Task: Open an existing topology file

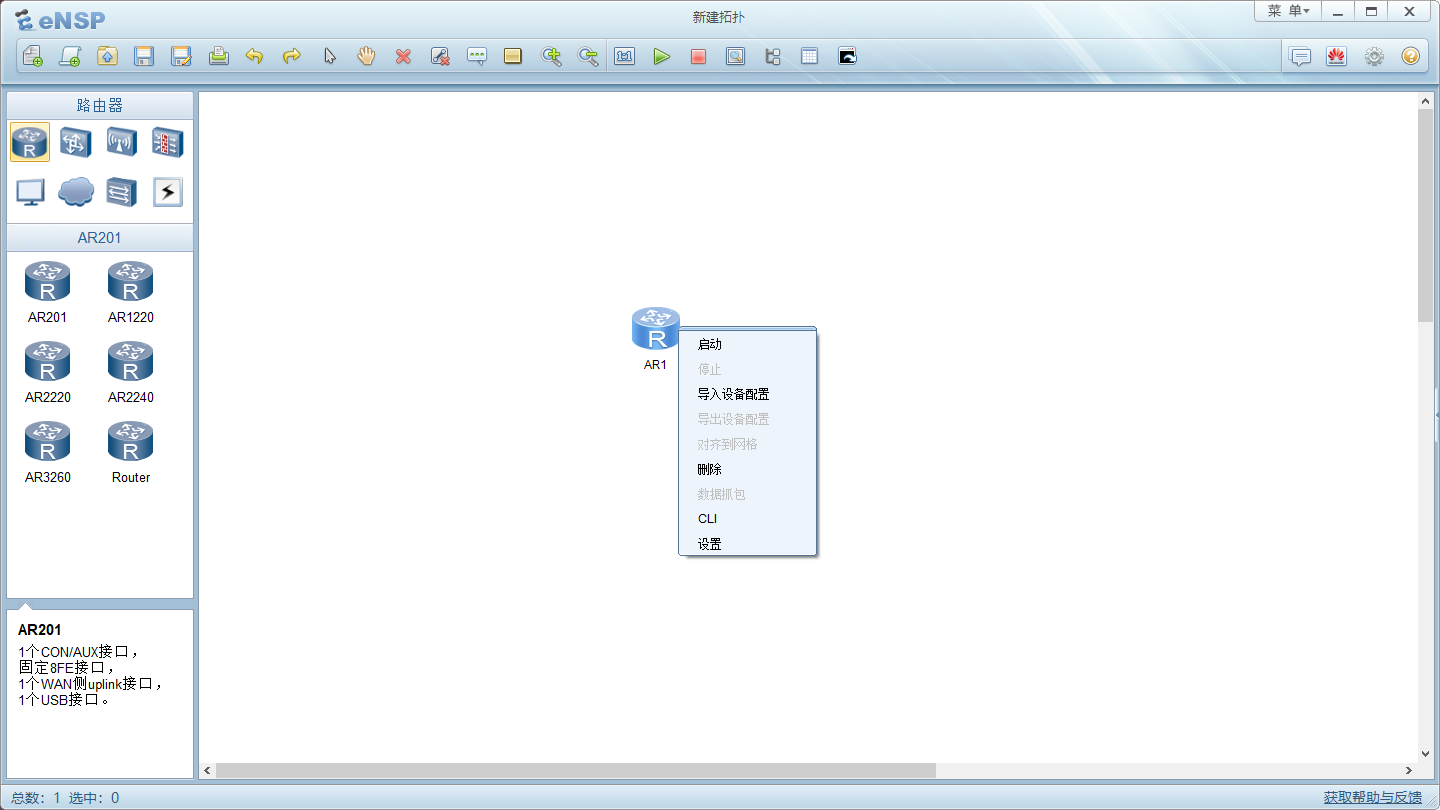Action: point(107,56)
